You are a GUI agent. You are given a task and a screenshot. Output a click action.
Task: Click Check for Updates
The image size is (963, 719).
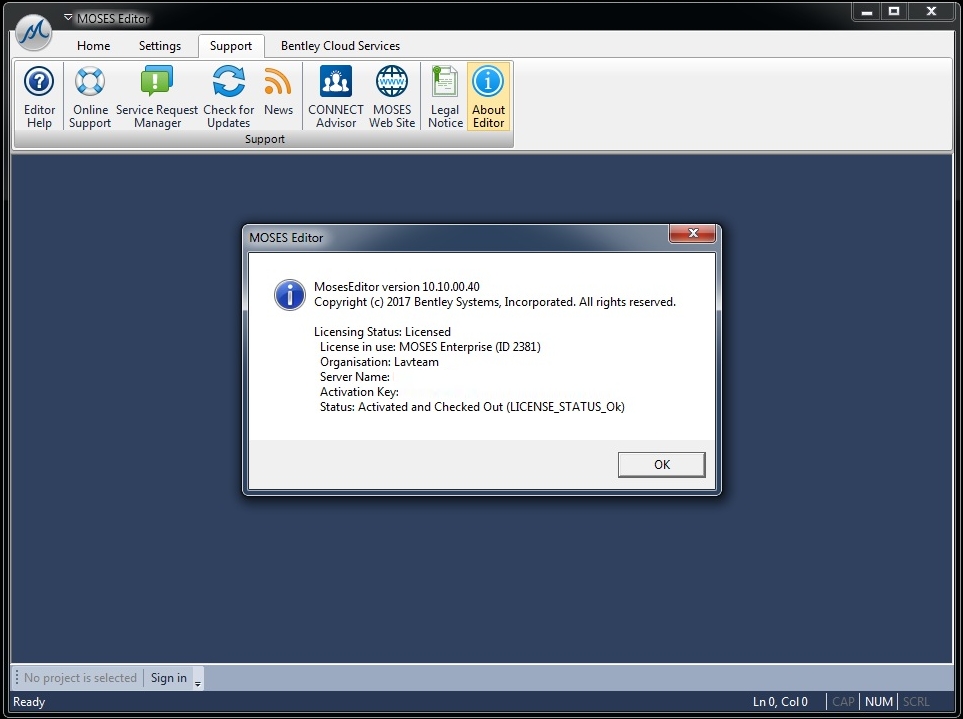(228, 97)
